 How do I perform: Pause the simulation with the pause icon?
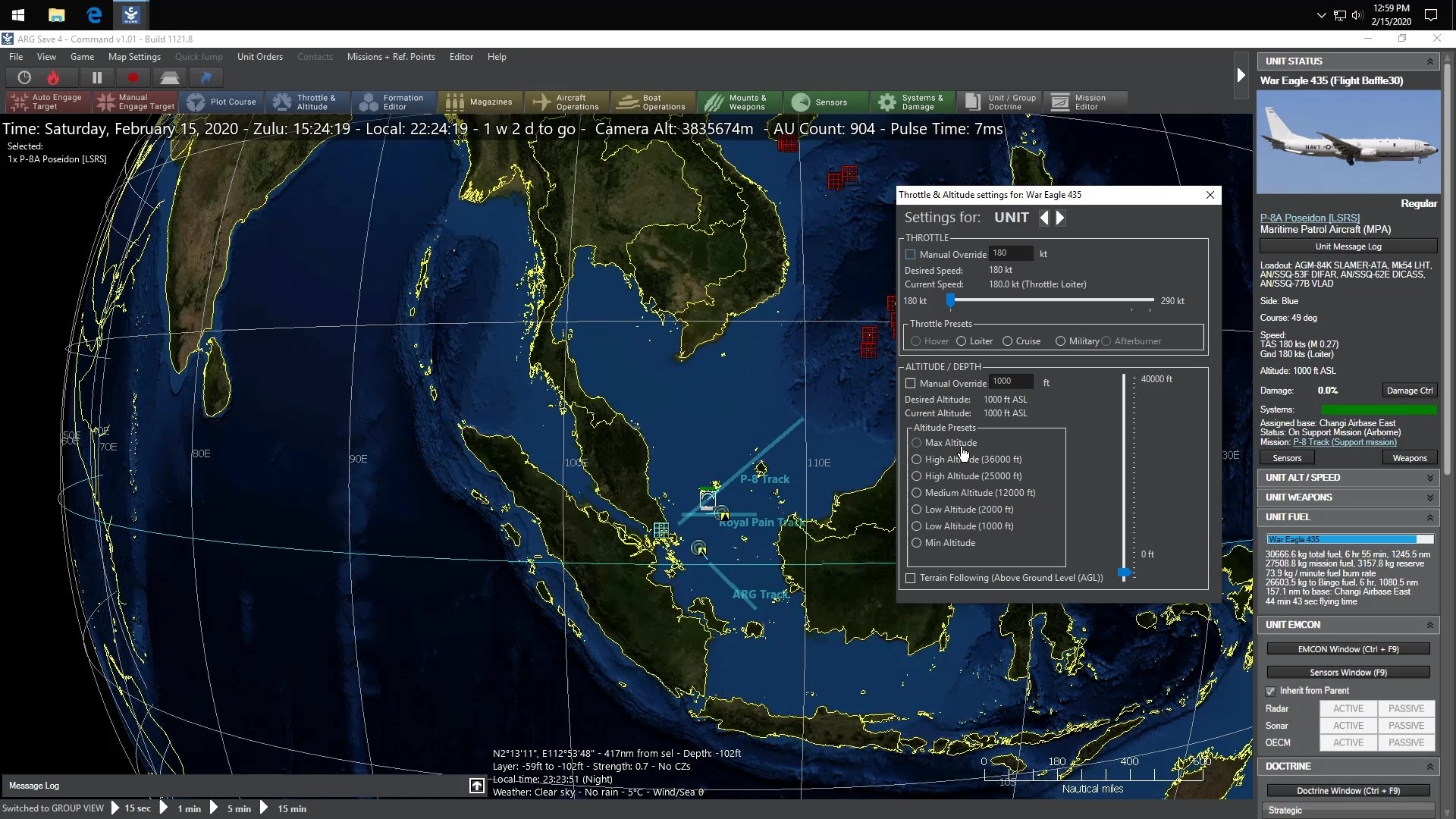[97, 77]
